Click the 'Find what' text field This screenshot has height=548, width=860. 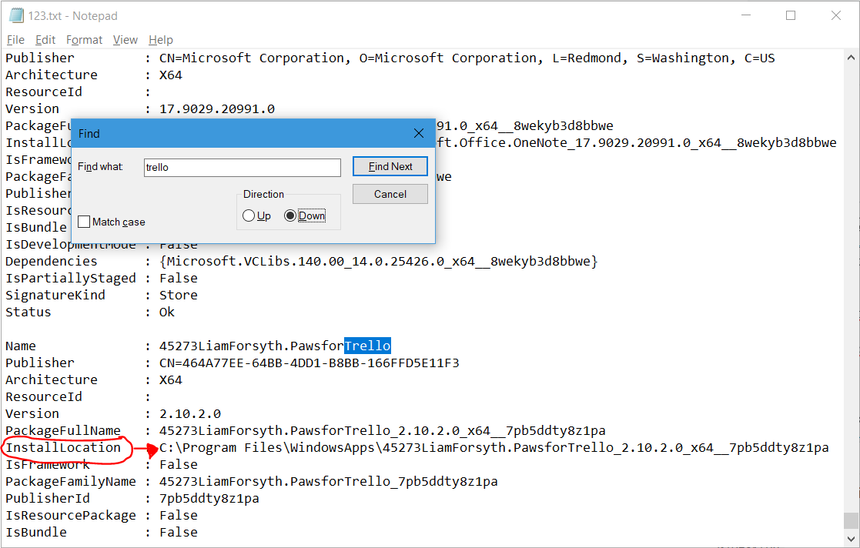pyautogui.click(x=241, y=167)
